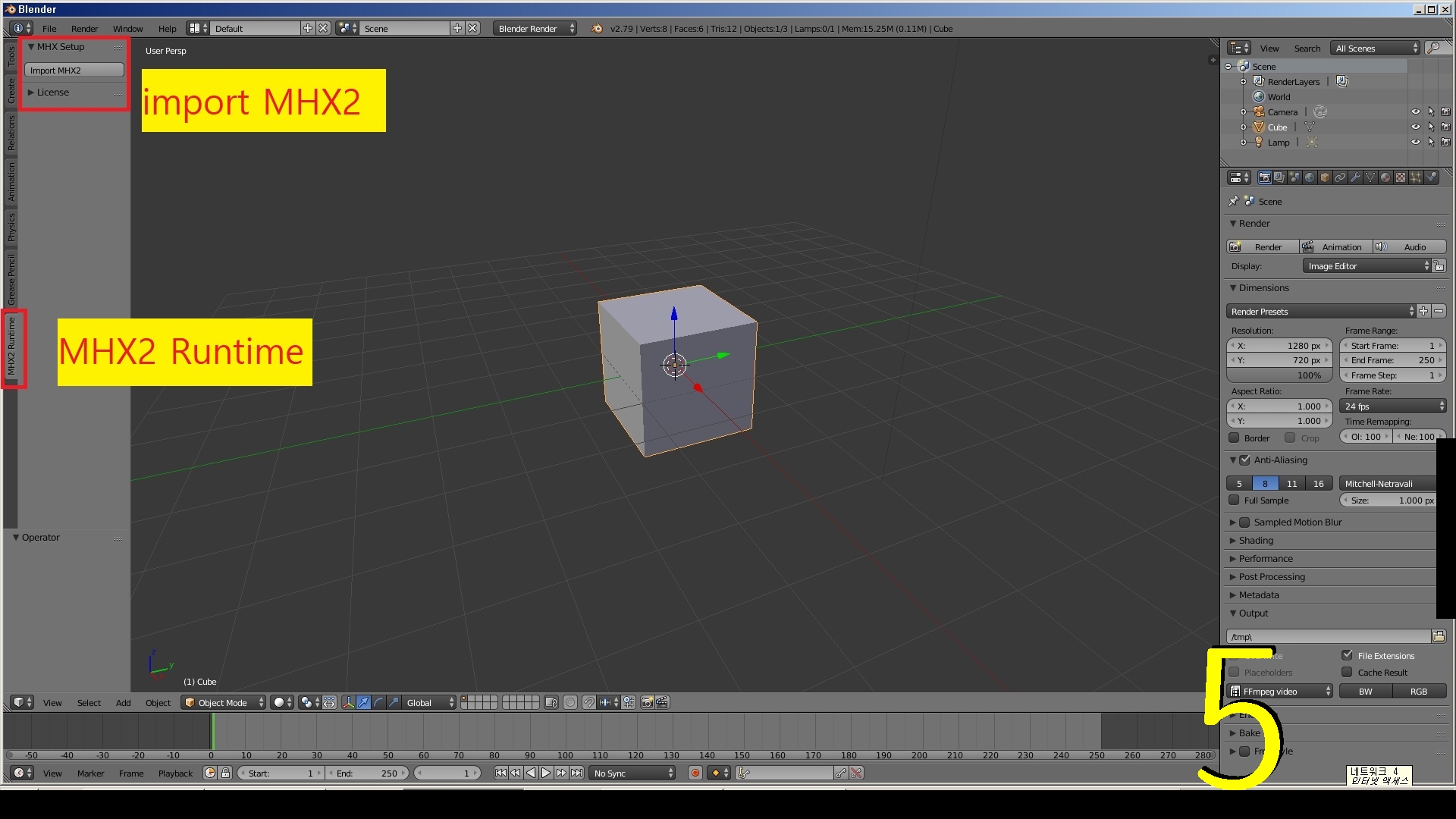Screen dimensions: 1456x819
Task: Toggle the File Extensions checkbox
Action: [1347, 655]
